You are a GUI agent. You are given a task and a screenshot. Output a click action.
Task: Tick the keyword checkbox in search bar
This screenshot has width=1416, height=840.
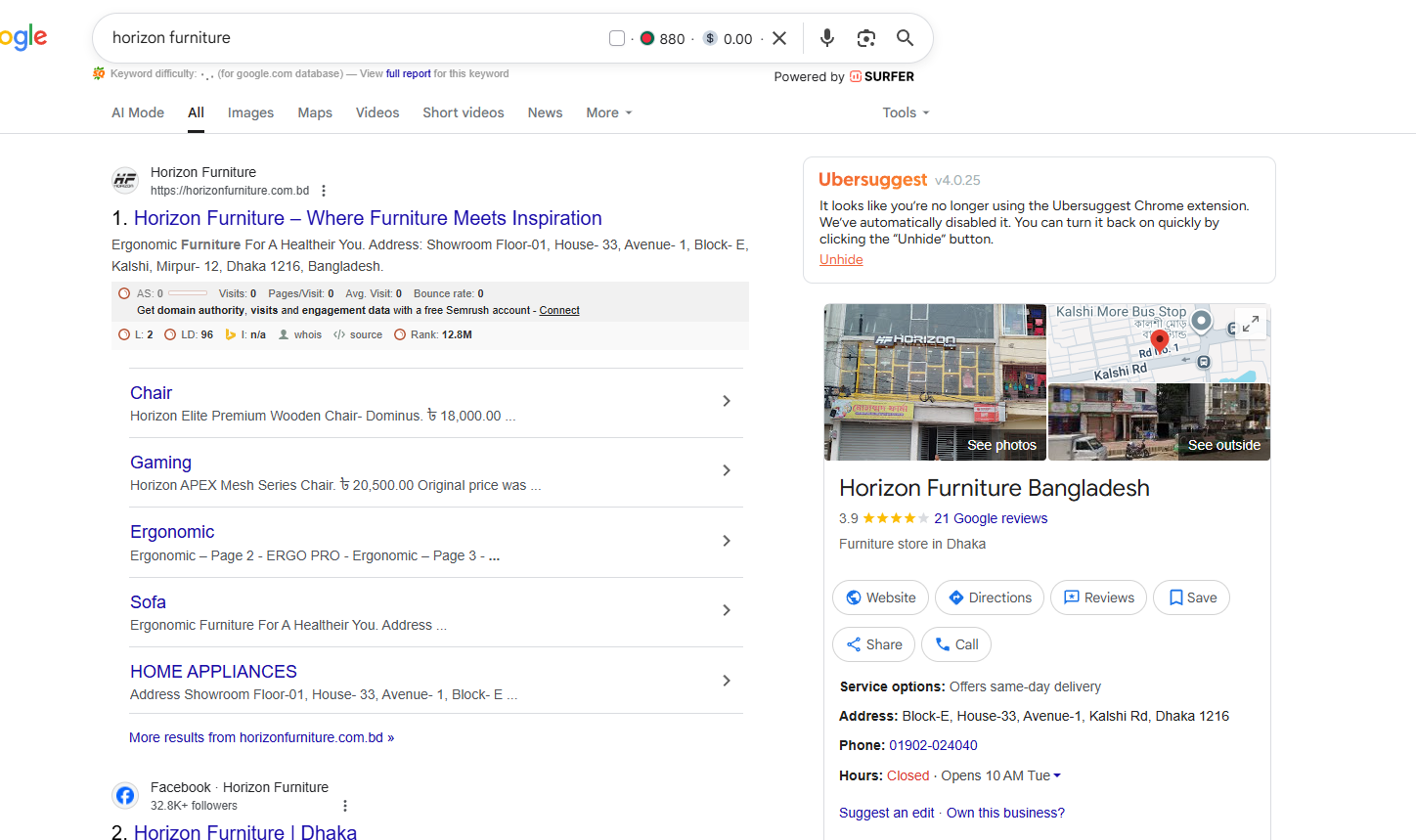click(617, 38)
